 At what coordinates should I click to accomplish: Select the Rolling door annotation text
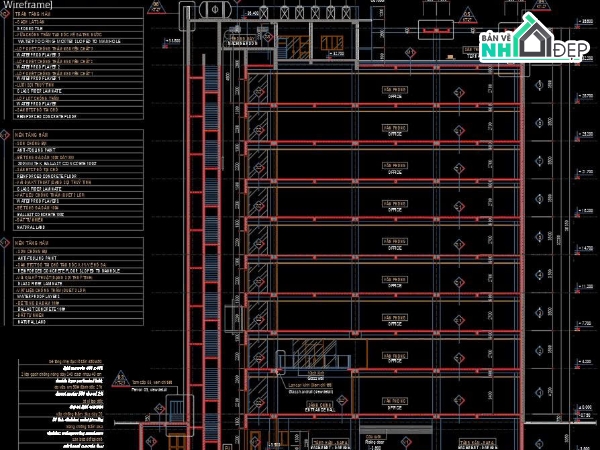pos(374,442)
